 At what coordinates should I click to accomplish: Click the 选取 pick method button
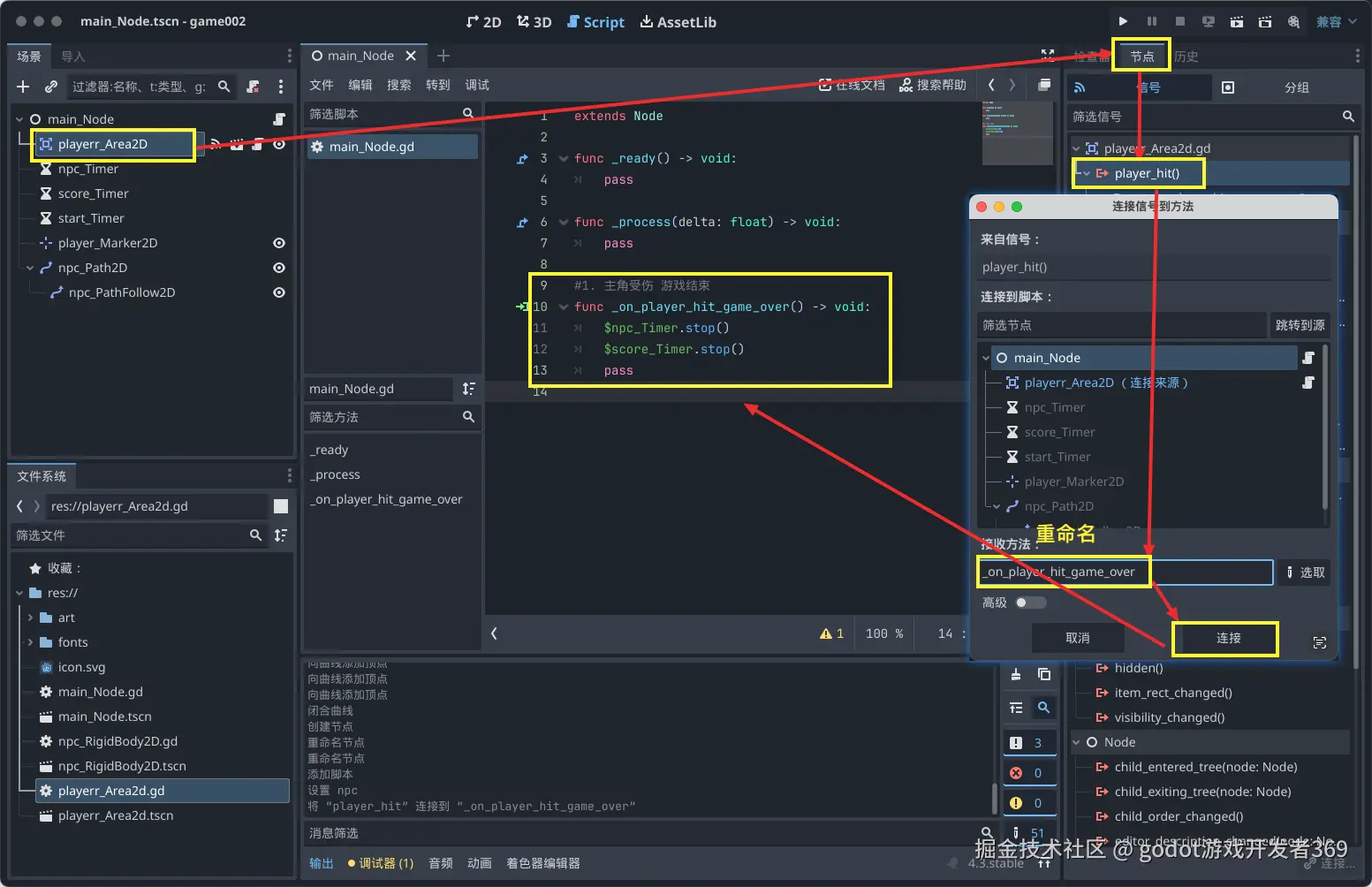coord(1306,572)
